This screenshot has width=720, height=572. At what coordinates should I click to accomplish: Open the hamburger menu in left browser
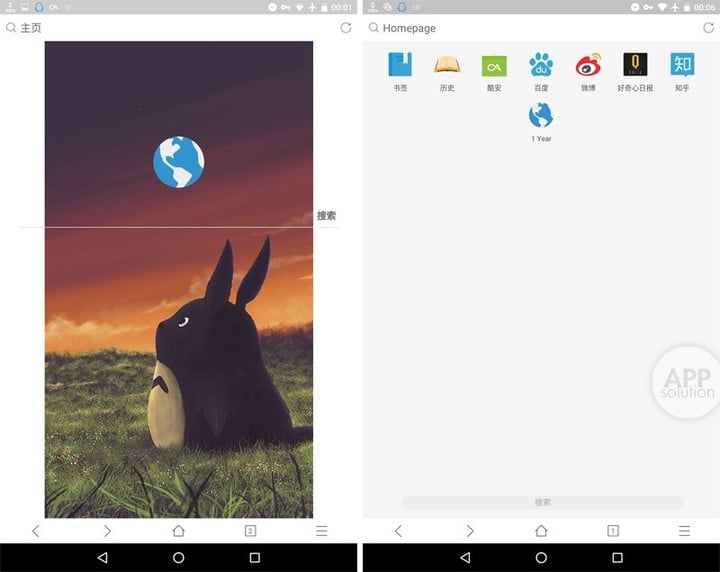click(322, 531)
